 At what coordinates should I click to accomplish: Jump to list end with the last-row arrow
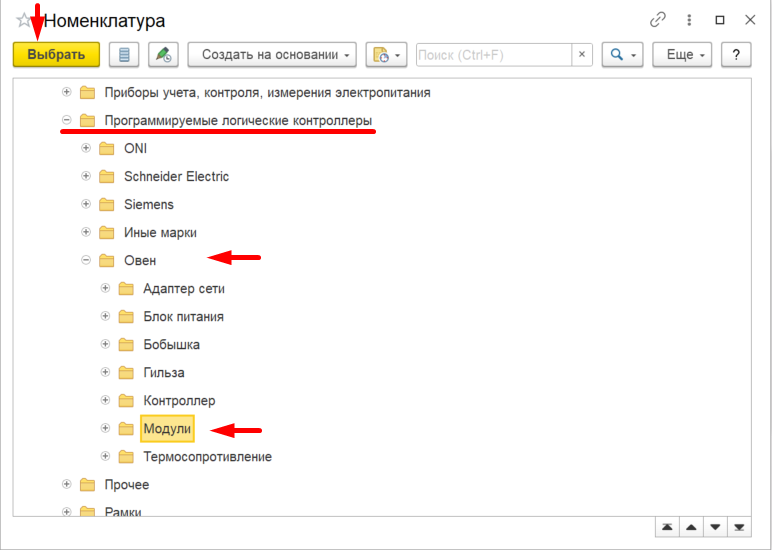point(739,527)
